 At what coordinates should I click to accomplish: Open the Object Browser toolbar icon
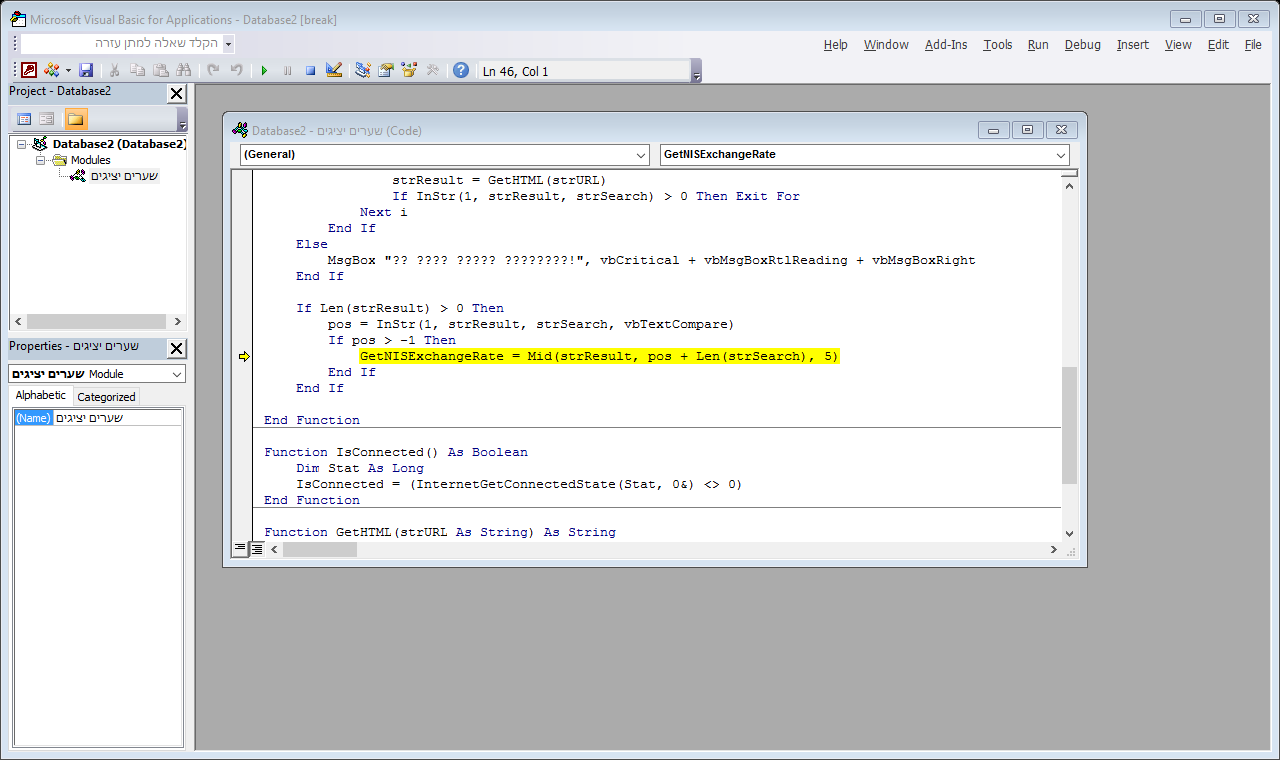click(x=409, y=70)
